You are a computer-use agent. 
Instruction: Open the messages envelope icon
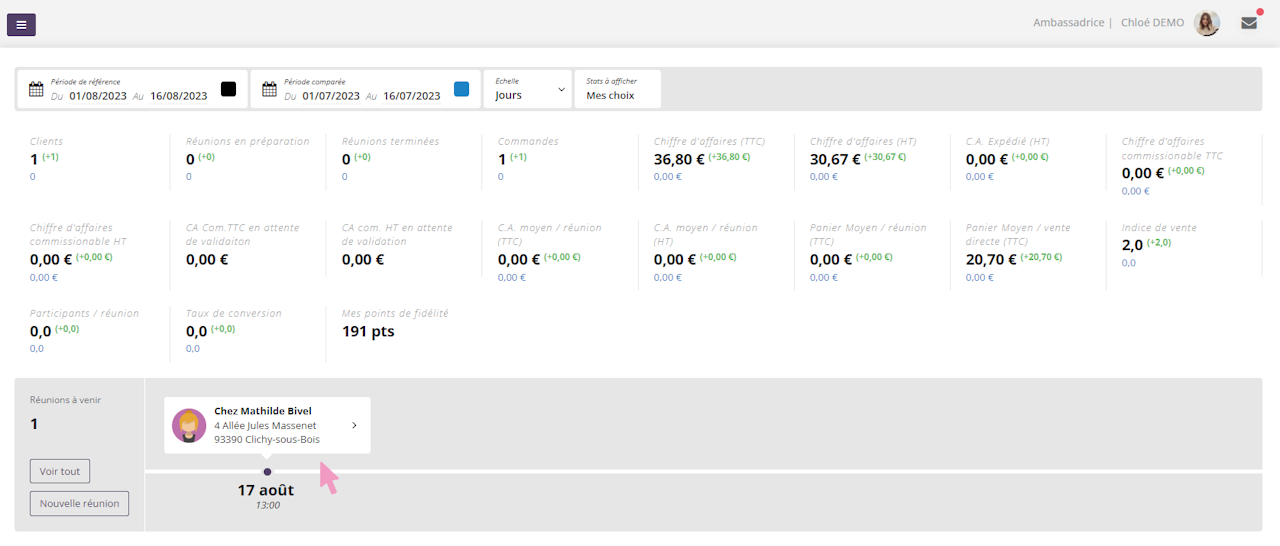pyautogui.click(x=1249, y=23)
